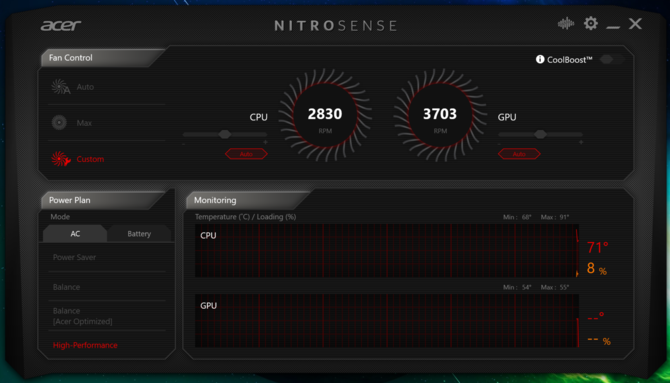Choose Custom fan control label
Screen dimensions: 670x383
click(90, 159)
